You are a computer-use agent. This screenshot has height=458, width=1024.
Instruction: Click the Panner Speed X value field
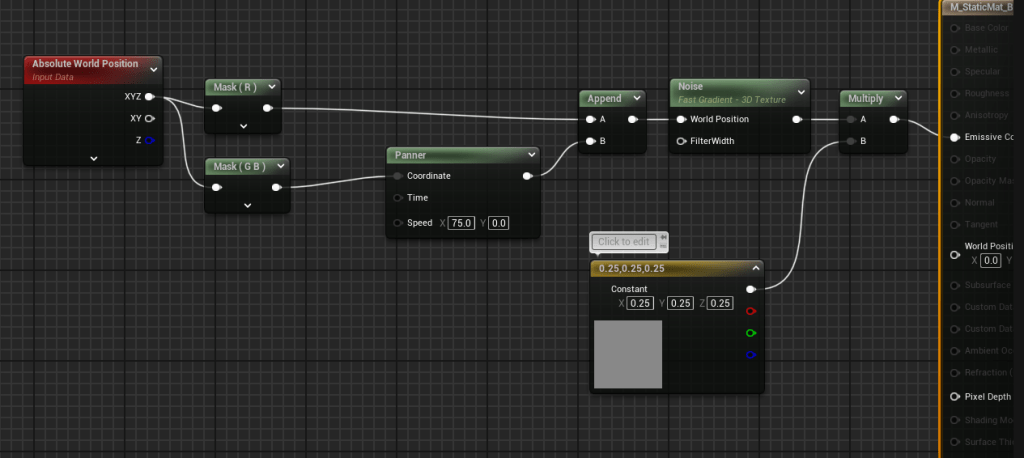(461, 223)
